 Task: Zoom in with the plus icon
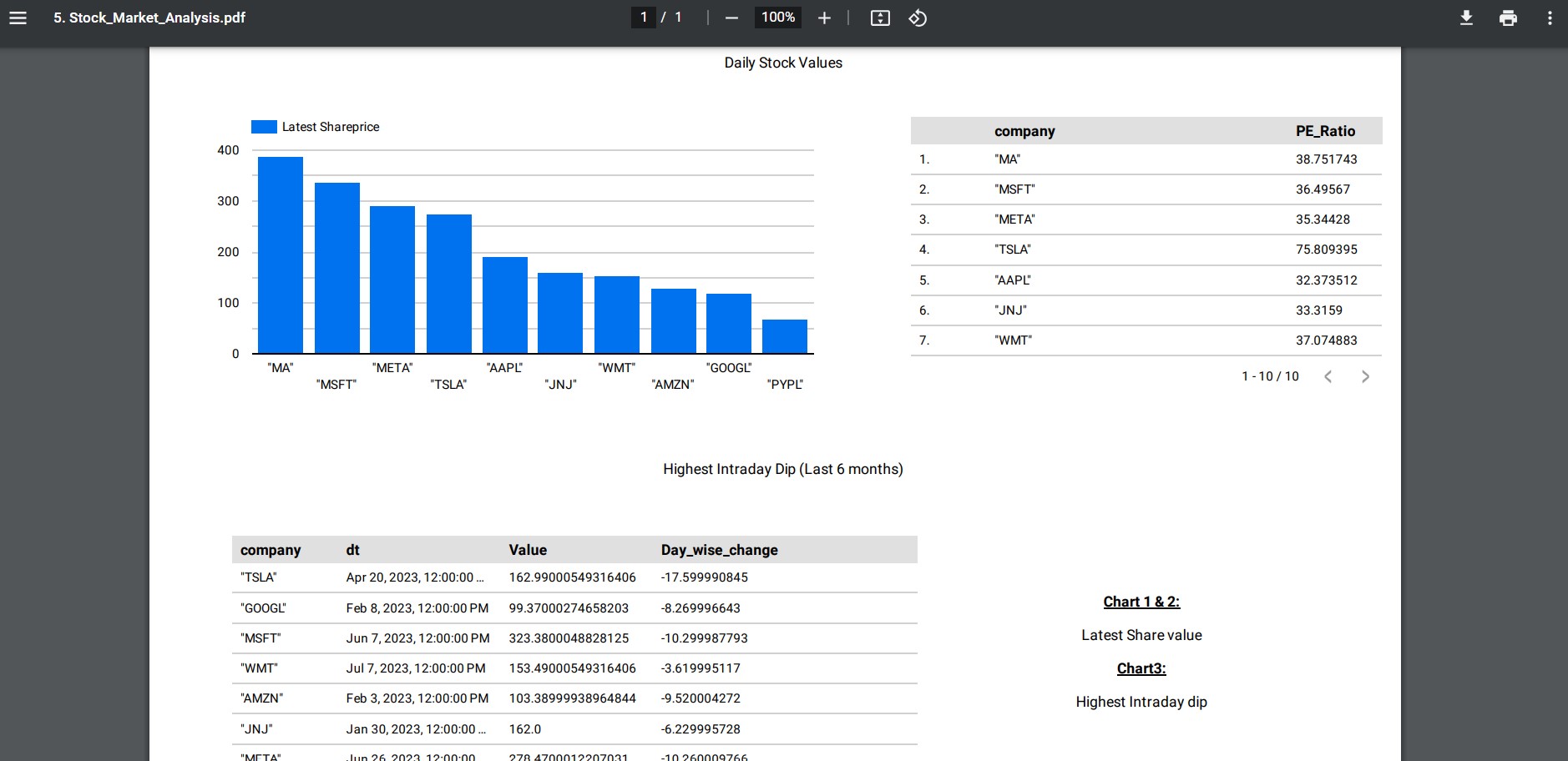(824, 18)
